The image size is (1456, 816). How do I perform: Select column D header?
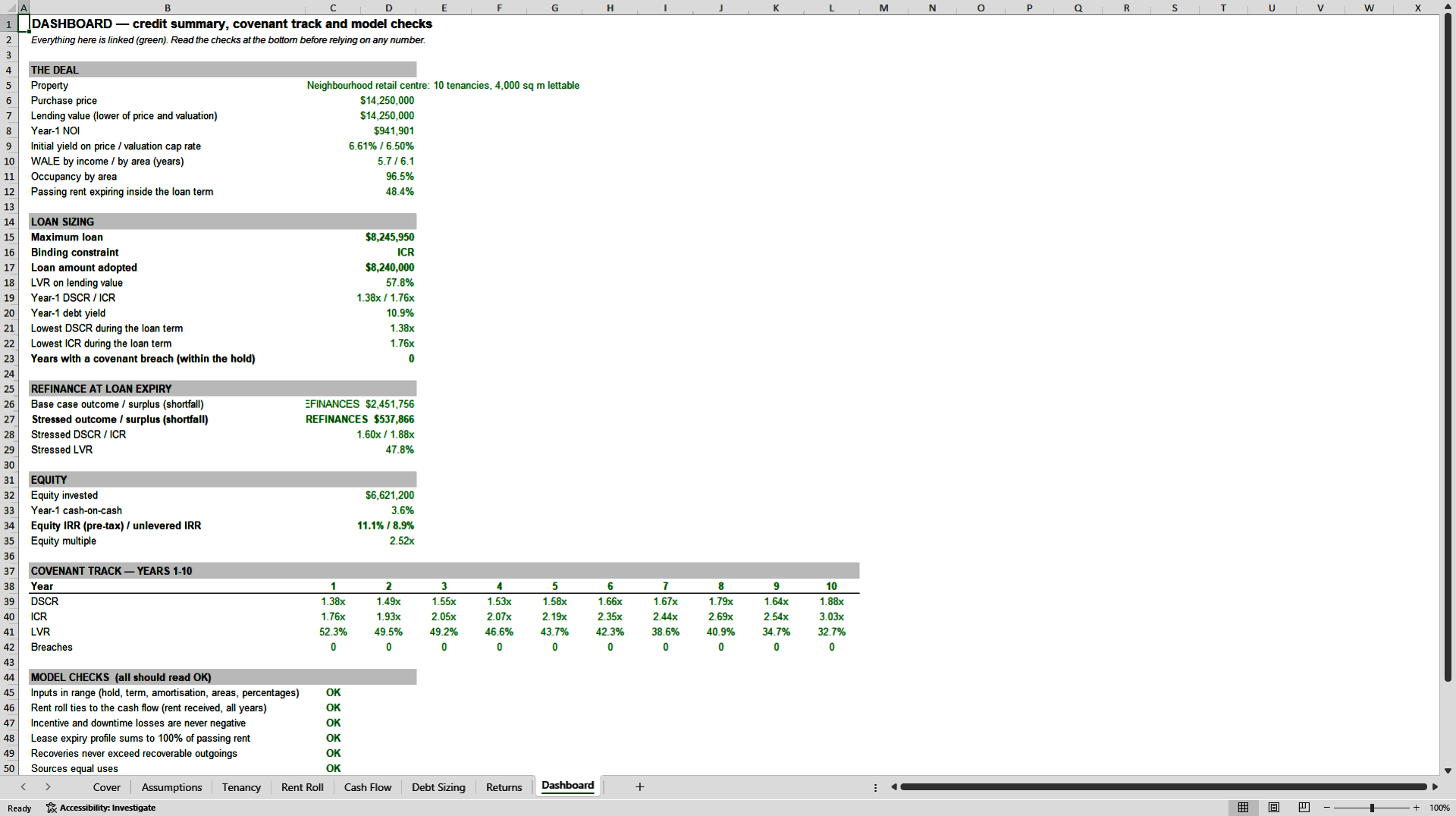coord(388,8)
